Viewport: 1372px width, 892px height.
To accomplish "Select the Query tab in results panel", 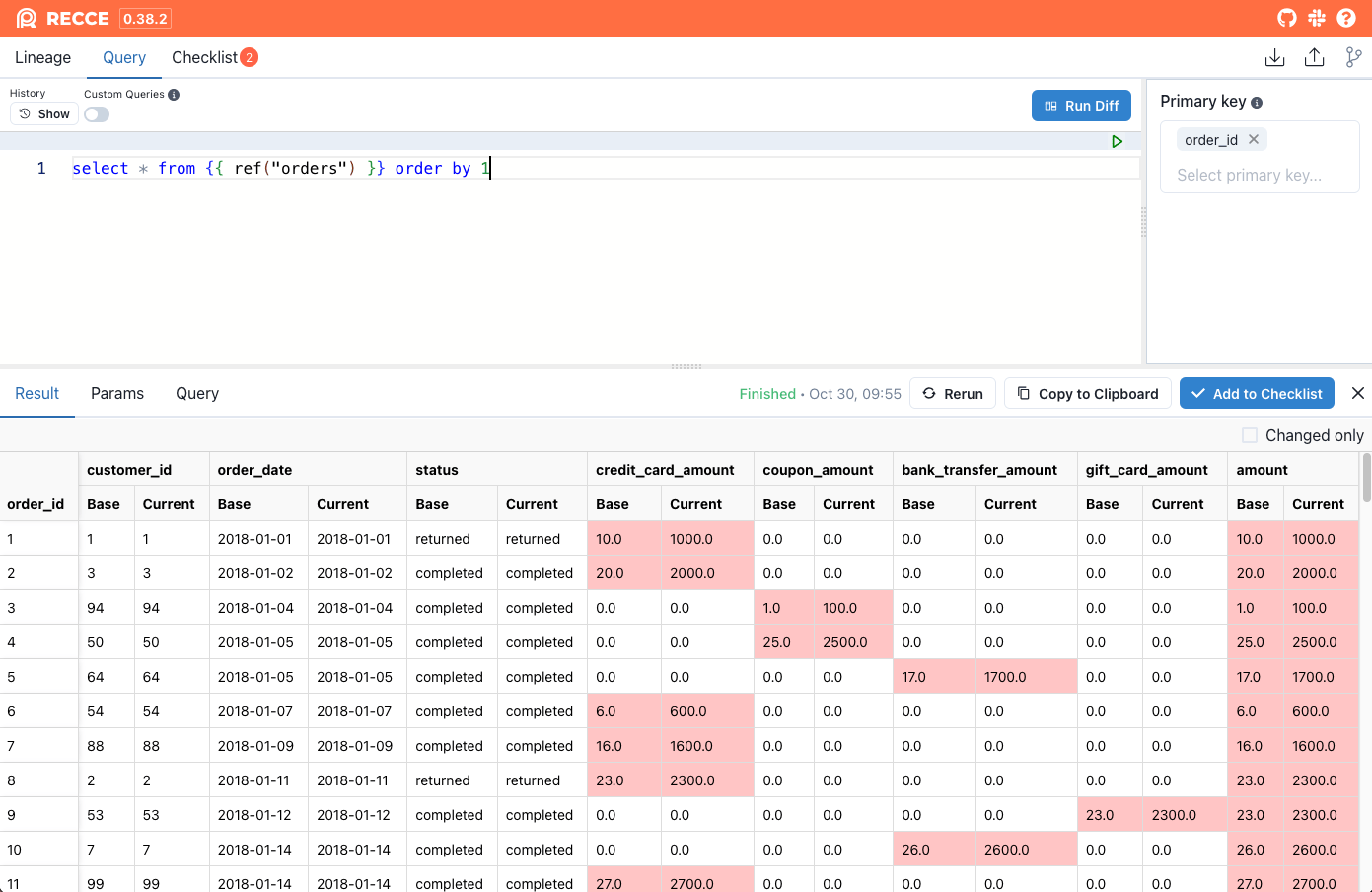I will click(197, 393).
